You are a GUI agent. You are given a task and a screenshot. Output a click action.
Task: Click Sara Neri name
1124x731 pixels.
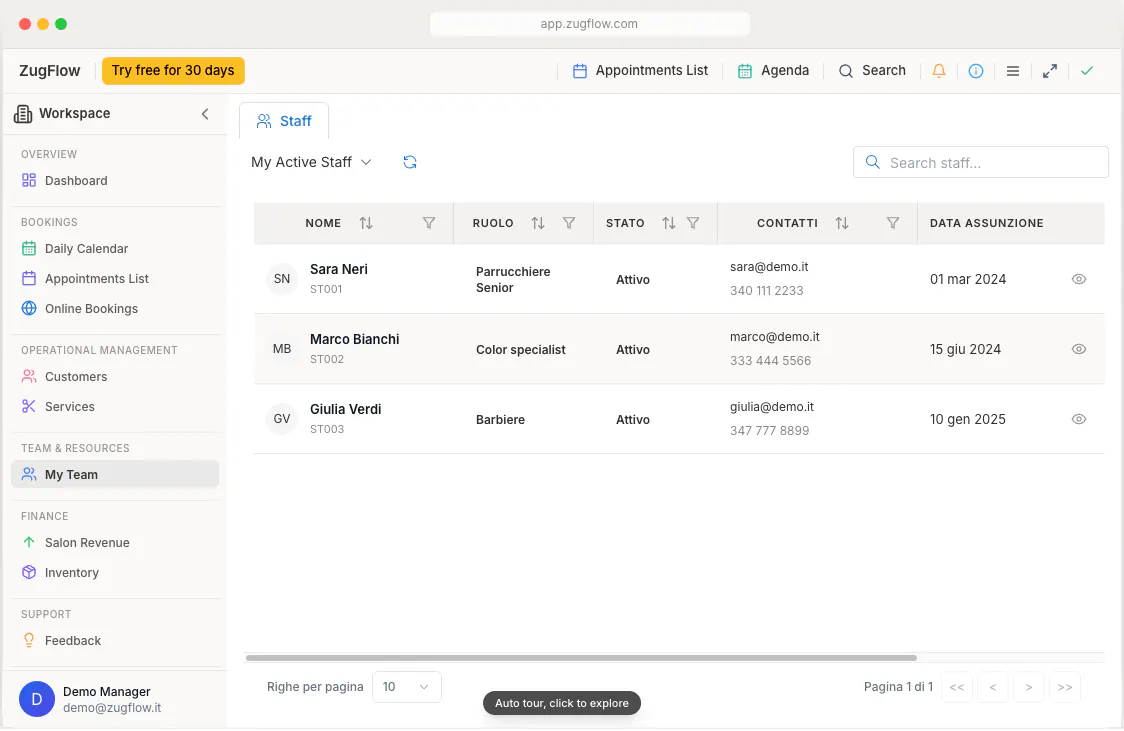click(x=338, y=269)
